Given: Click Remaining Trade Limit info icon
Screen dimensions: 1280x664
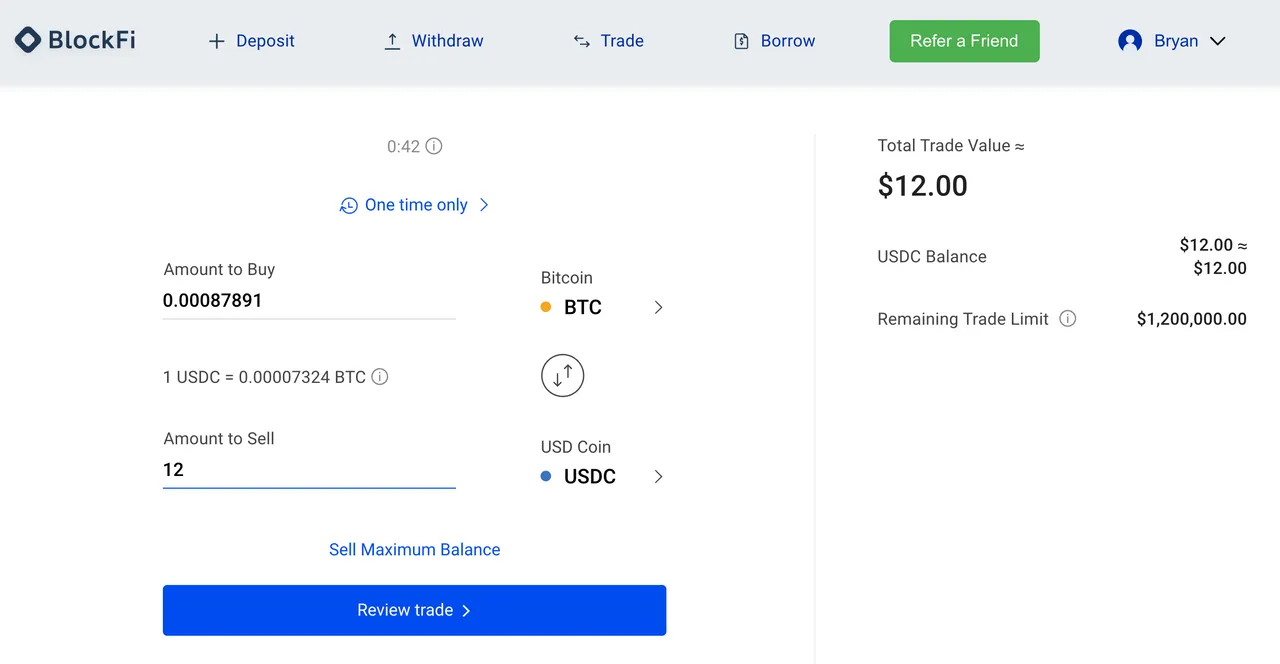Looking at the screenshot, I should click(x=1068, y=319).
